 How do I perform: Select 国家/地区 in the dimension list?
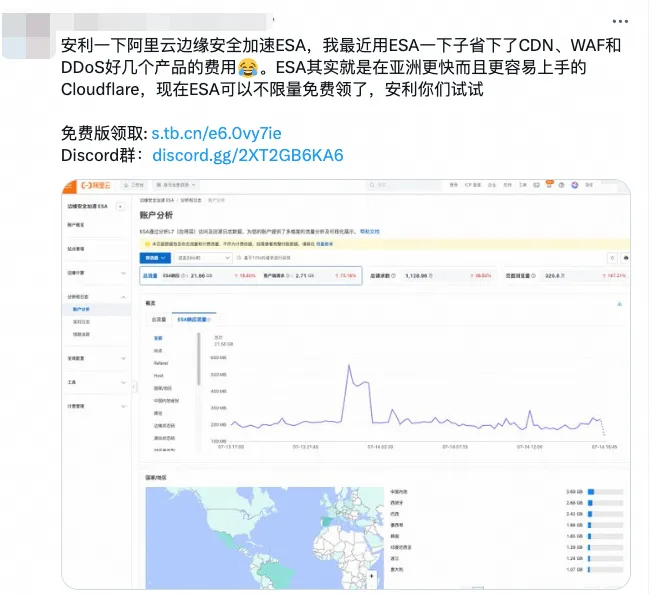coord(162,388)
